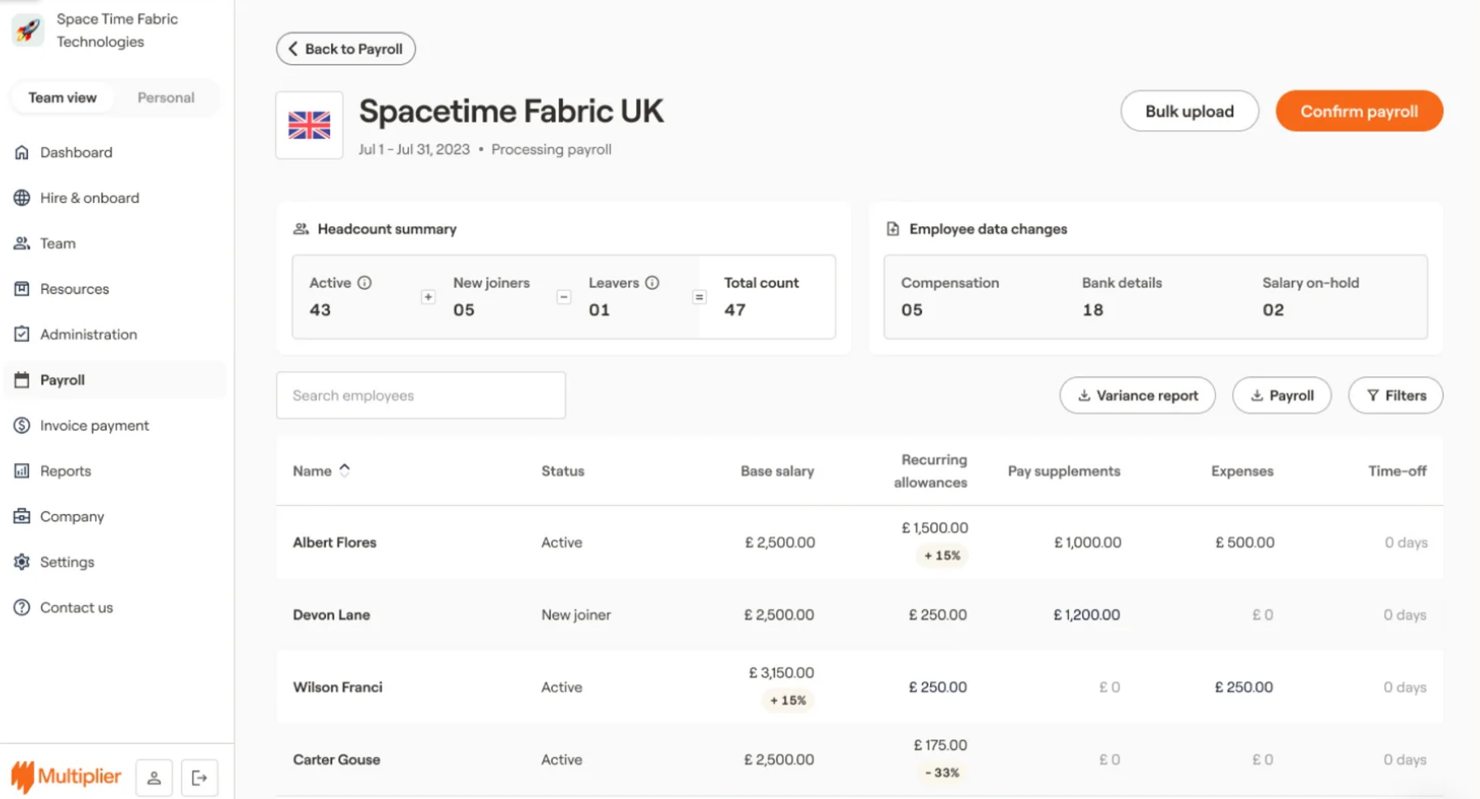Click the Payroll download button
This screenshot has height=799, width=1480.
(1282, 396)
